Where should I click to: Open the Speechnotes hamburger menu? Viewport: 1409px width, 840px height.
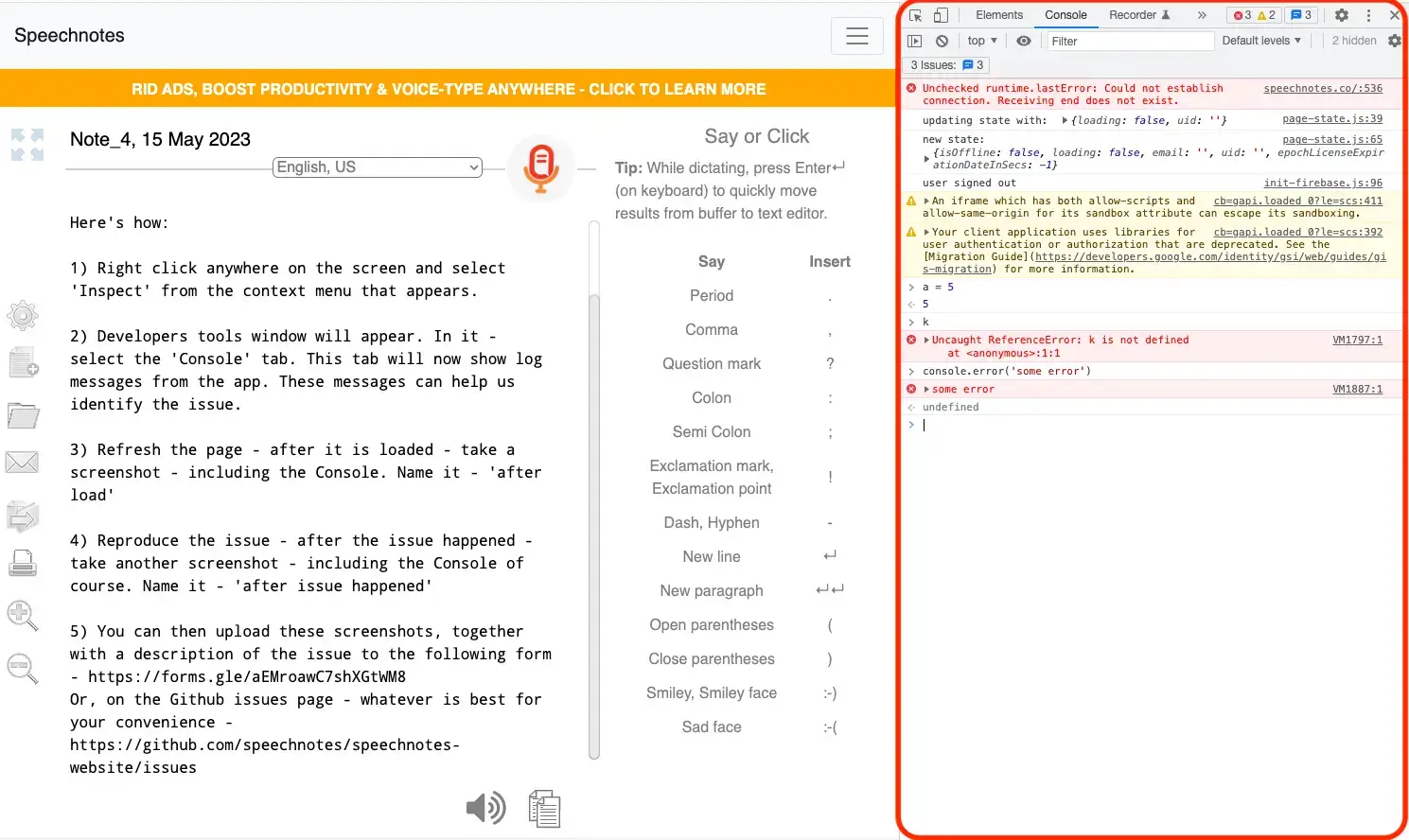pos(857,36)
